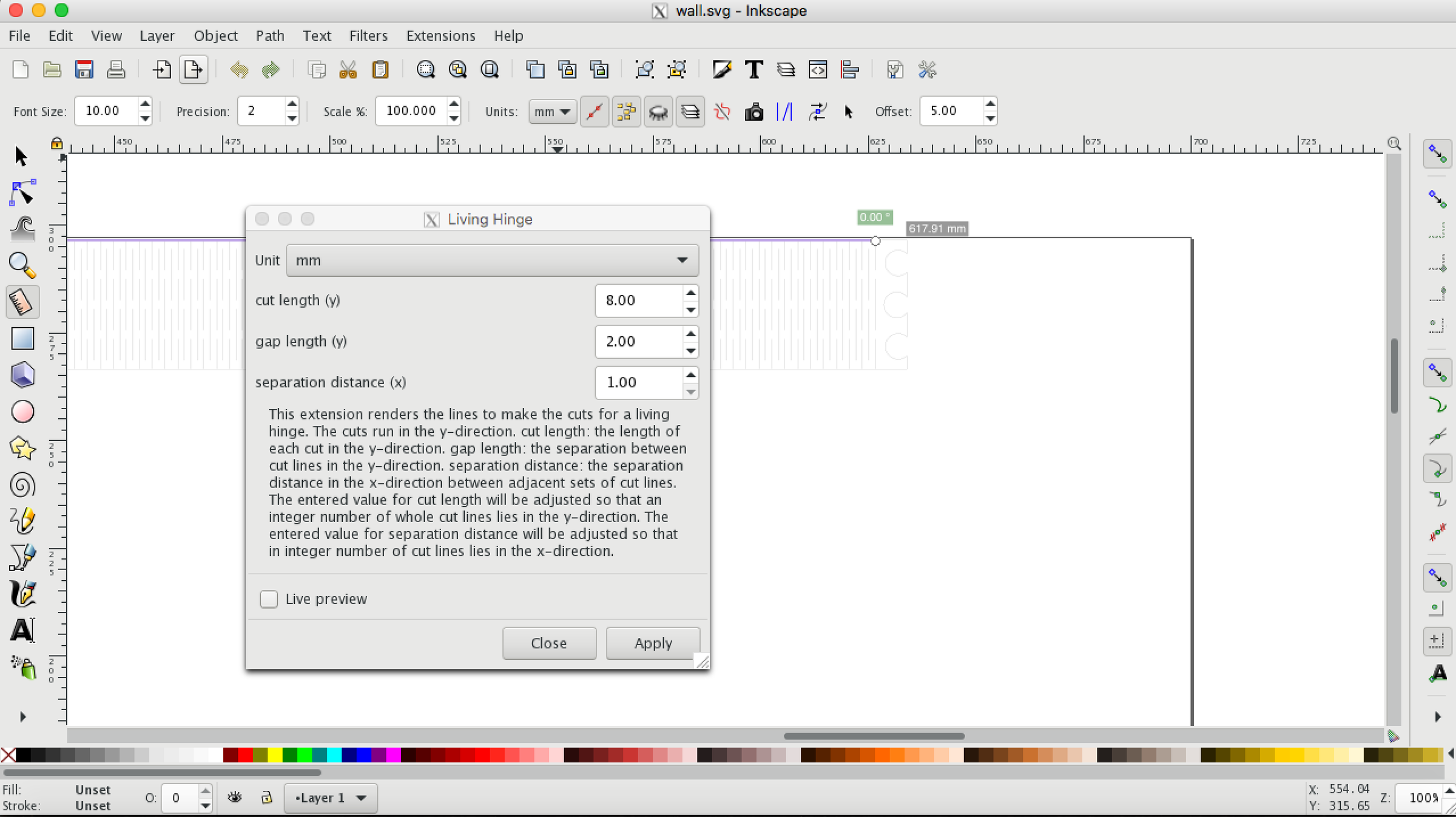Screen dimensions: 1456x817
Task: Increase Font Size value
Action: [x=144, y=104]
